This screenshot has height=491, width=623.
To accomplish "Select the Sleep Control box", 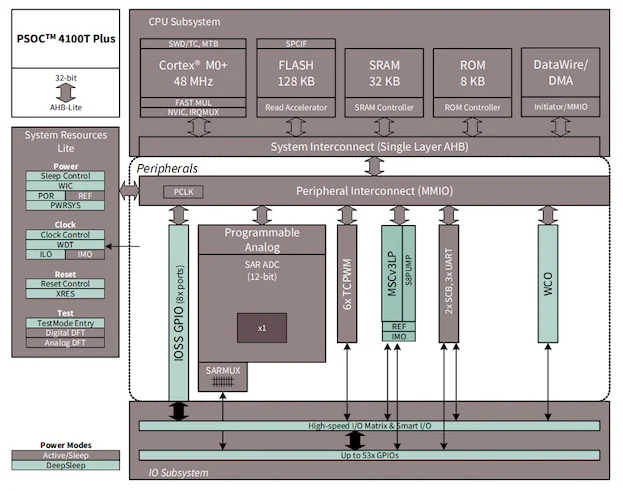I will [x=65, y=176].
